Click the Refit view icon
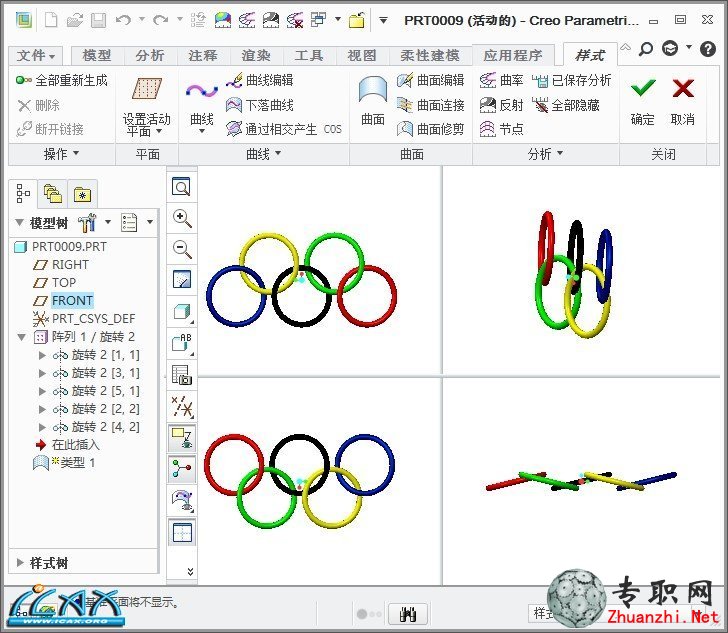728x633 pixels. 182,187
